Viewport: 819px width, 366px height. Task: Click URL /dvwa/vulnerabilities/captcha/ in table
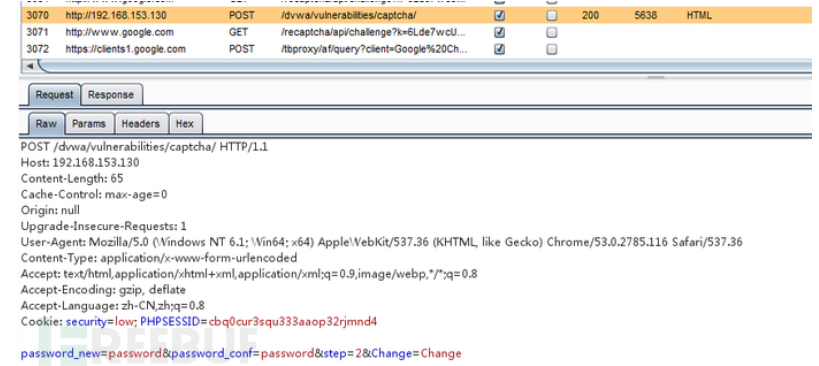pyautogui.click(x=348, y=16)
